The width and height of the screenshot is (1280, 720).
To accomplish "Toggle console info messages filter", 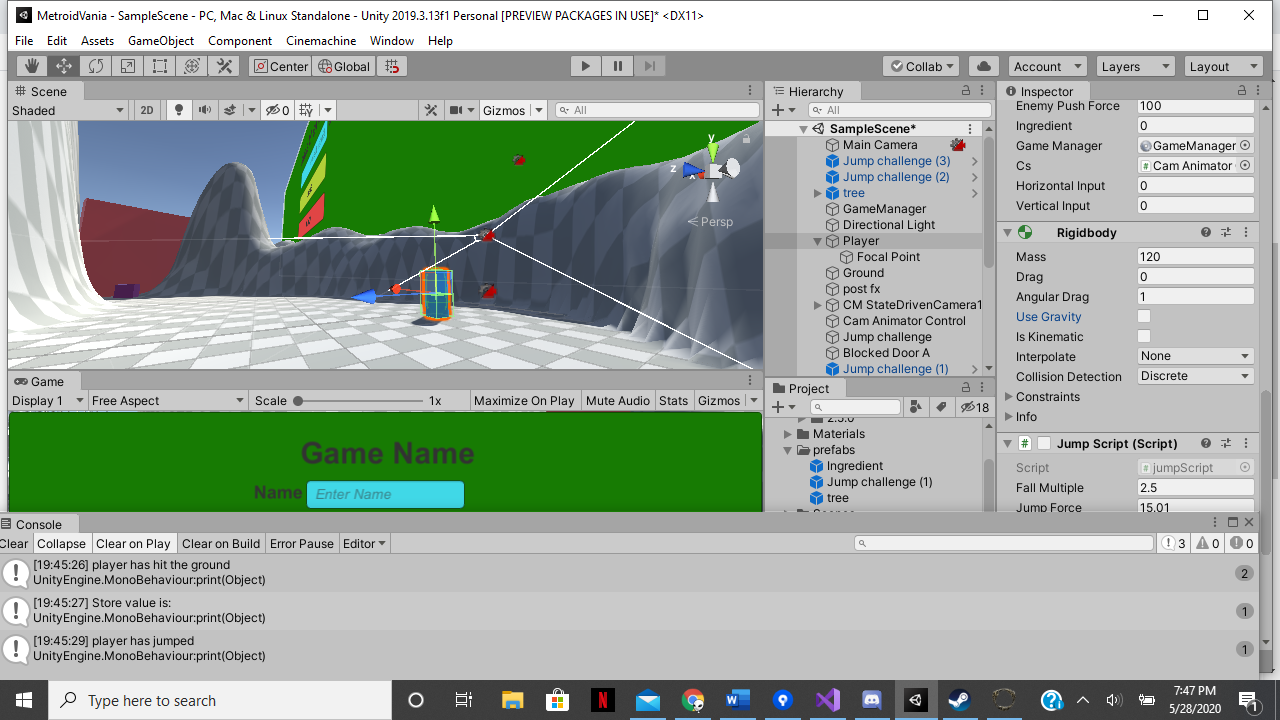I will click(x=1173, y=544).
